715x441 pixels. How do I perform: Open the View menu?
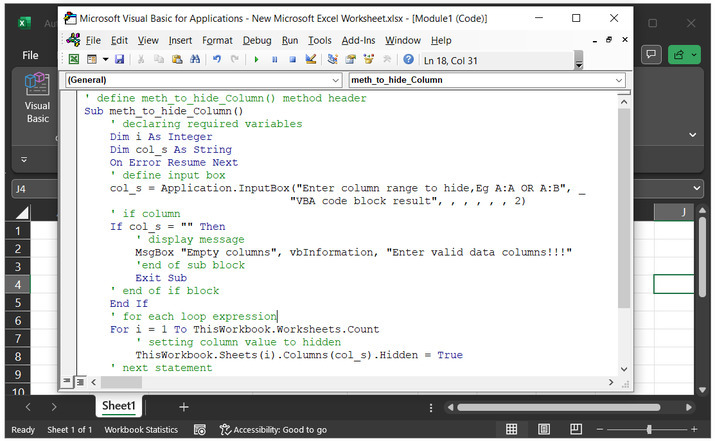(148, 40)
